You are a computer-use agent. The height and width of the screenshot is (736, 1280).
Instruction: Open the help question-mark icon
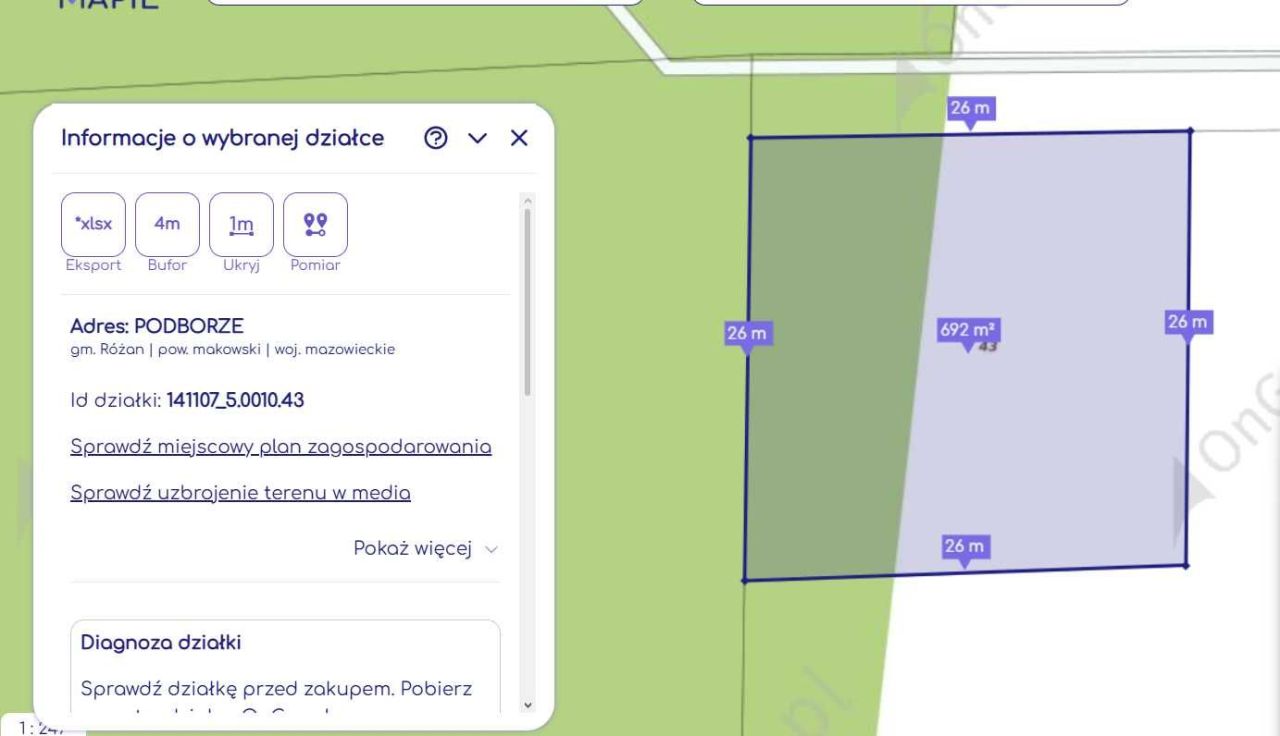[435, 139]
